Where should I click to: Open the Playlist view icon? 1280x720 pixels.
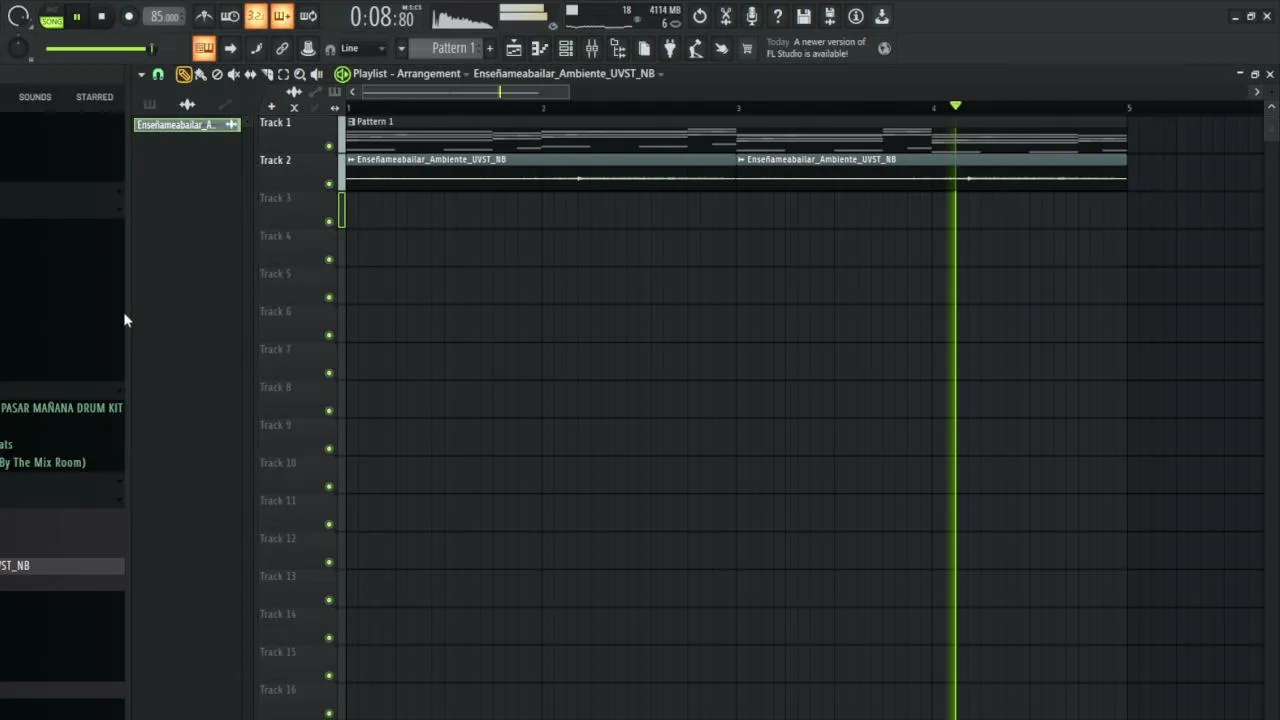(514, 48)
